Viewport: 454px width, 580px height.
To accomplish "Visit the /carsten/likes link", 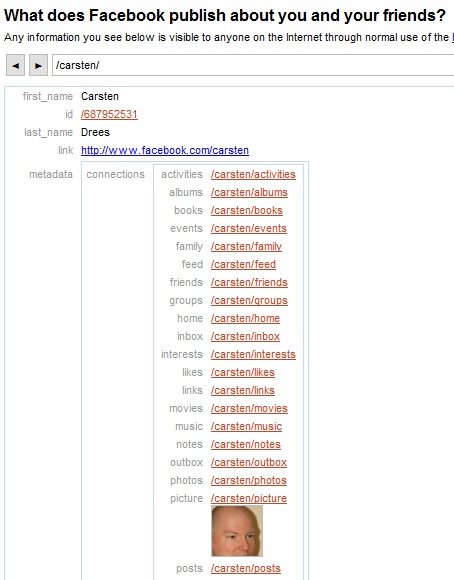I will [243, 372].
